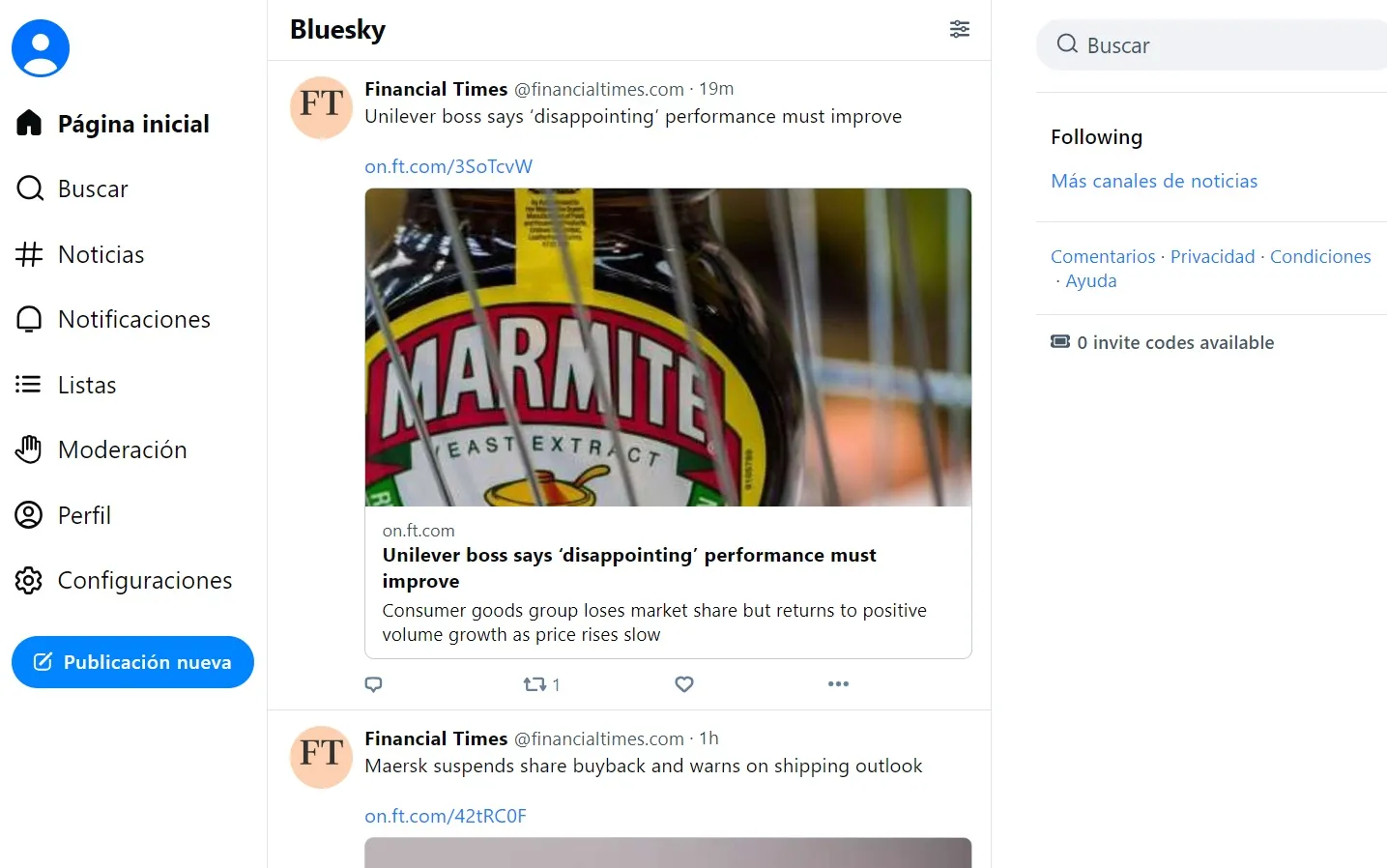Click the Unilever post text above the link
Screen dimensions: 1387x868
point(633,116)
